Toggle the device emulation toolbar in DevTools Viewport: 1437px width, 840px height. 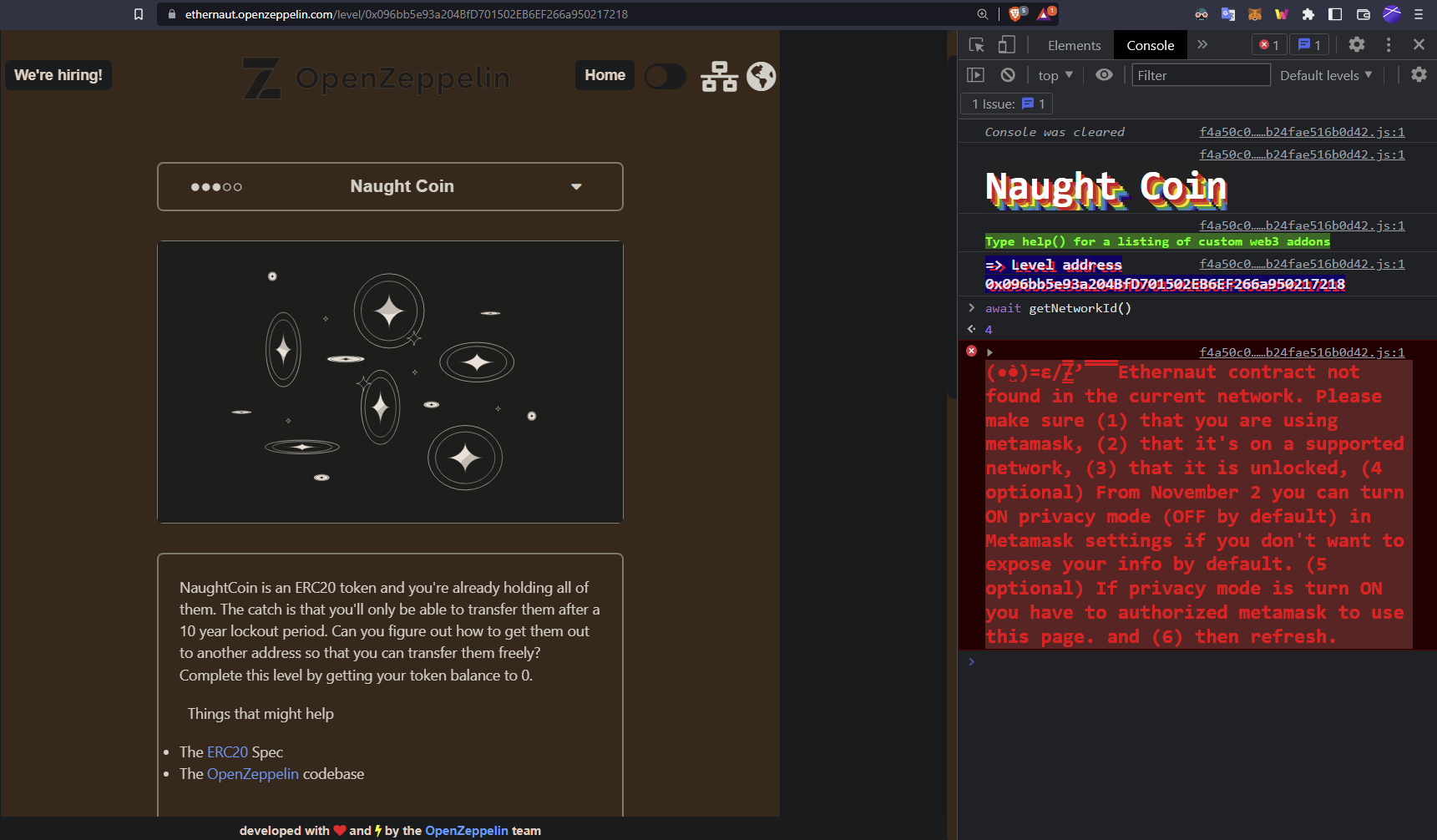(1005, 44)
